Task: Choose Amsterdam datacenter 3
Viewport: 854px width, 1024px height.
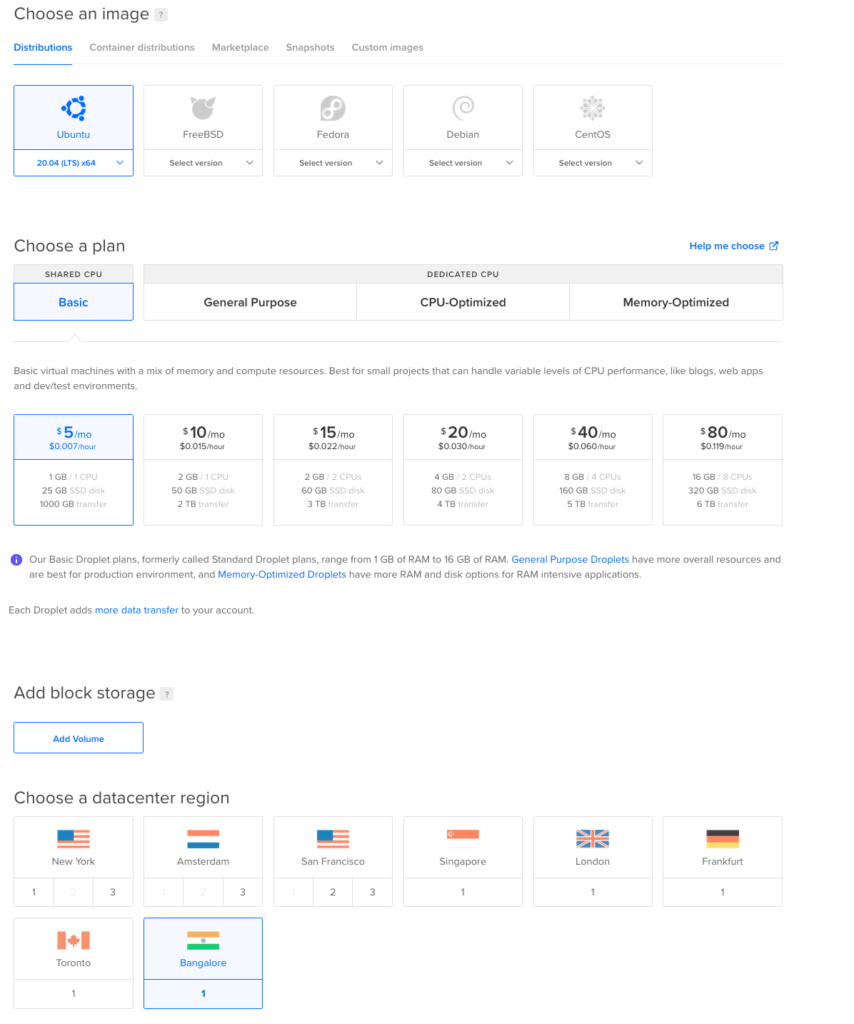Action: pyautogui.click(x=243, y=892)
